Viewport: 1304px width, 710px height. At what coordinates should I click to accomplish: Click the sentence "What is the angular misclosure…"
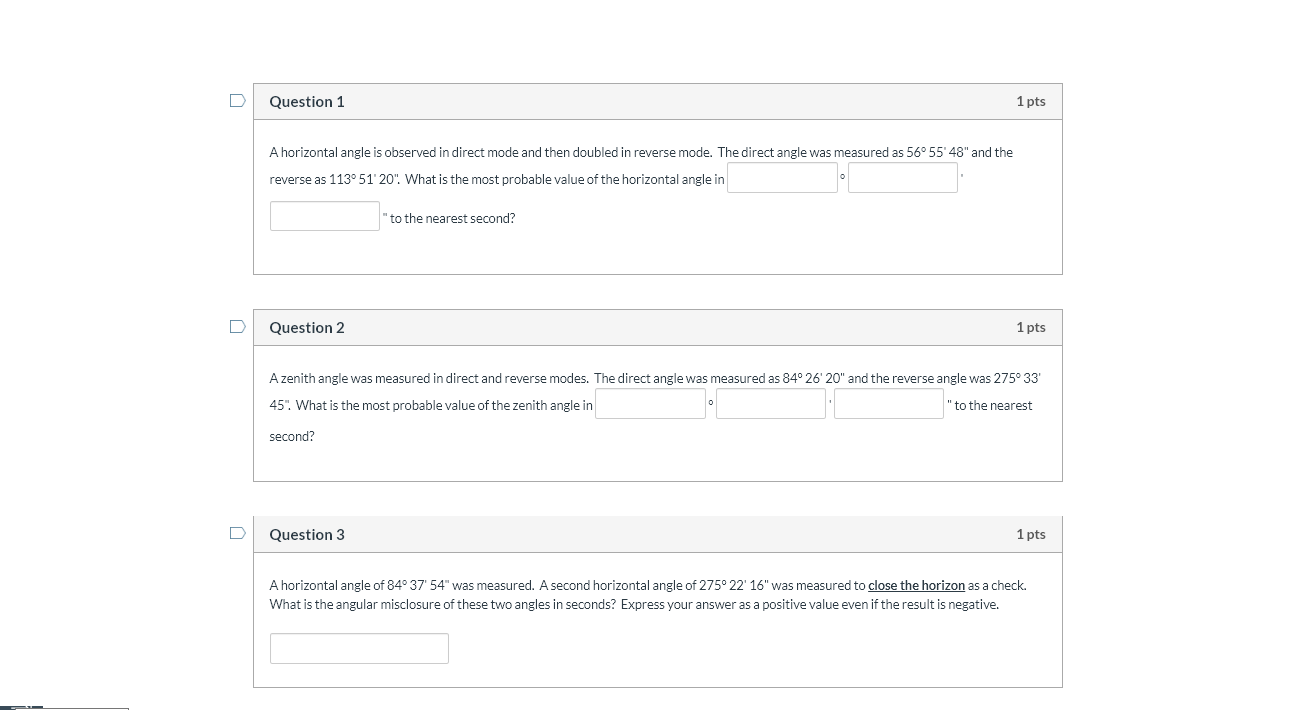443,604
